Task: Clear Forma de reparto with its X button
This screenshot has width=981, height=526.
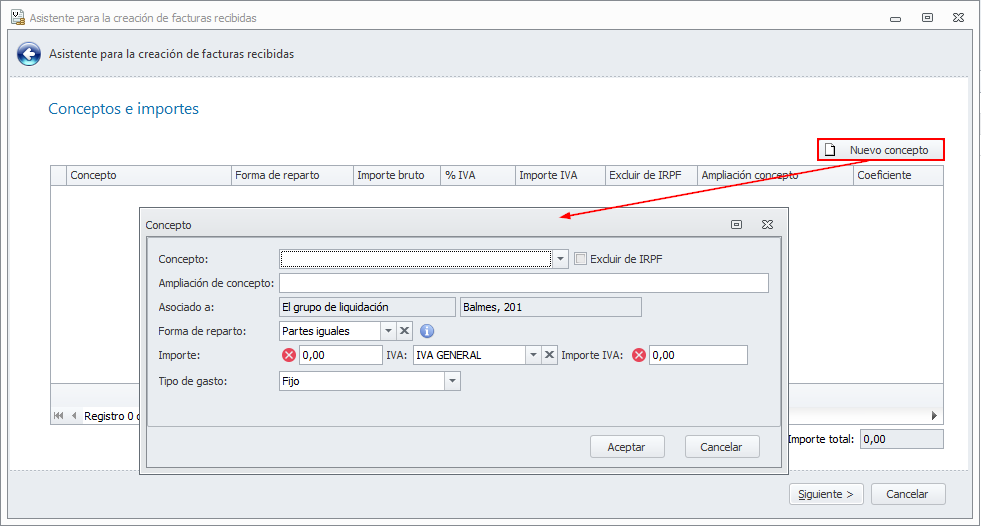Action: (404, 331)
